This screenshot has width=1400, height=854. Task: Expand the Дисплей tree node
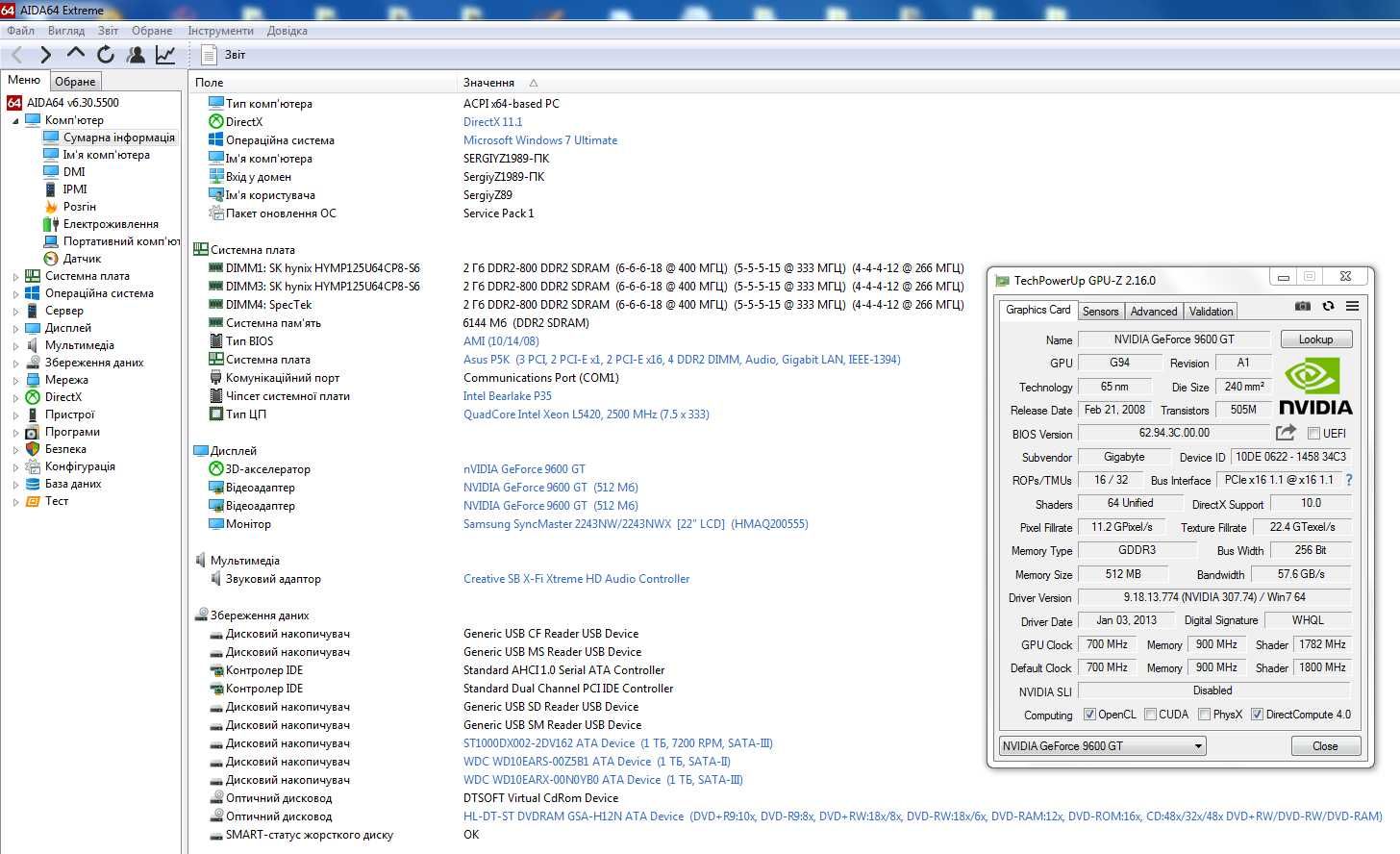click(x=15, y=329)
